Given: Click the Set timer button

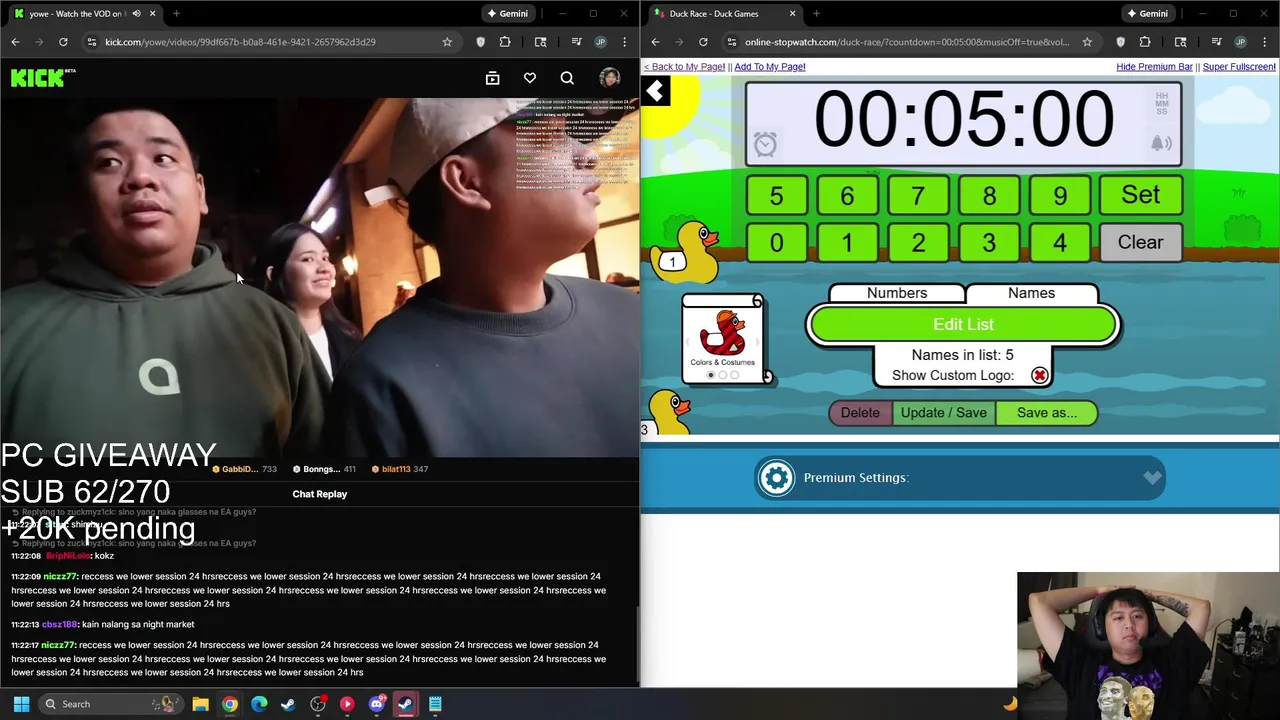Looking at the screenshot, I should (x=1140, y=195).
